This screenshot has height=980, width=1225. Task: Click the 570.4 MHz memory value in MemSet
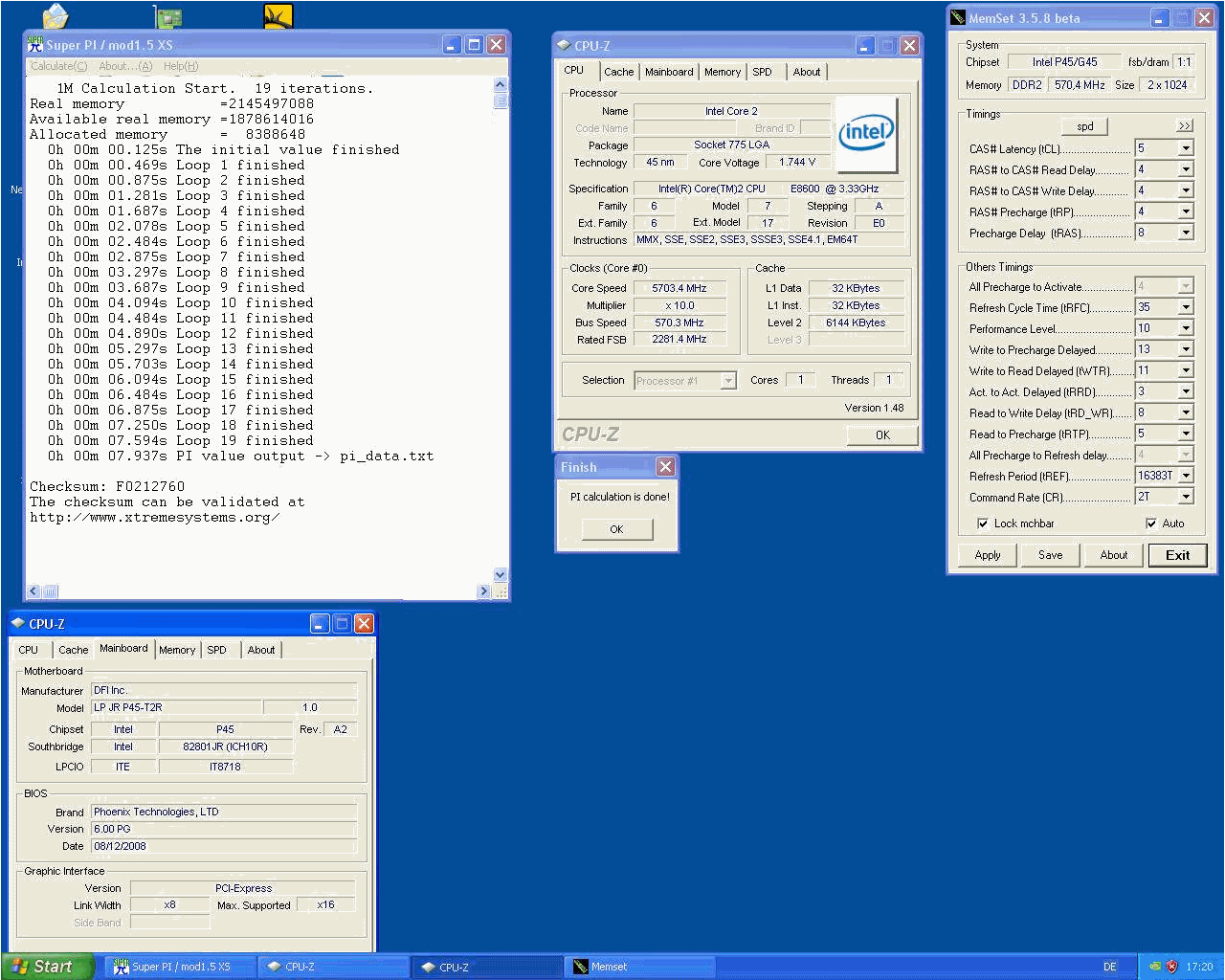[1080, 85]
